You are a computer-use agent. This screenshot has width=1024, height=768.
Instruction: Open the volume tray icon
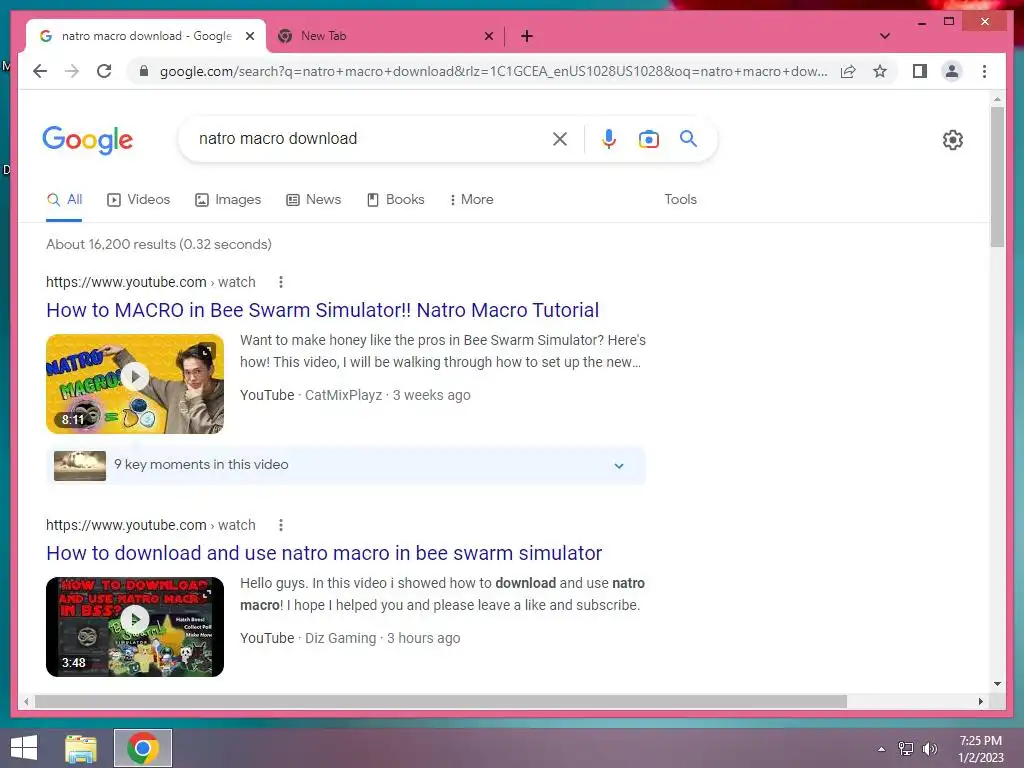(x=929, y=748)
